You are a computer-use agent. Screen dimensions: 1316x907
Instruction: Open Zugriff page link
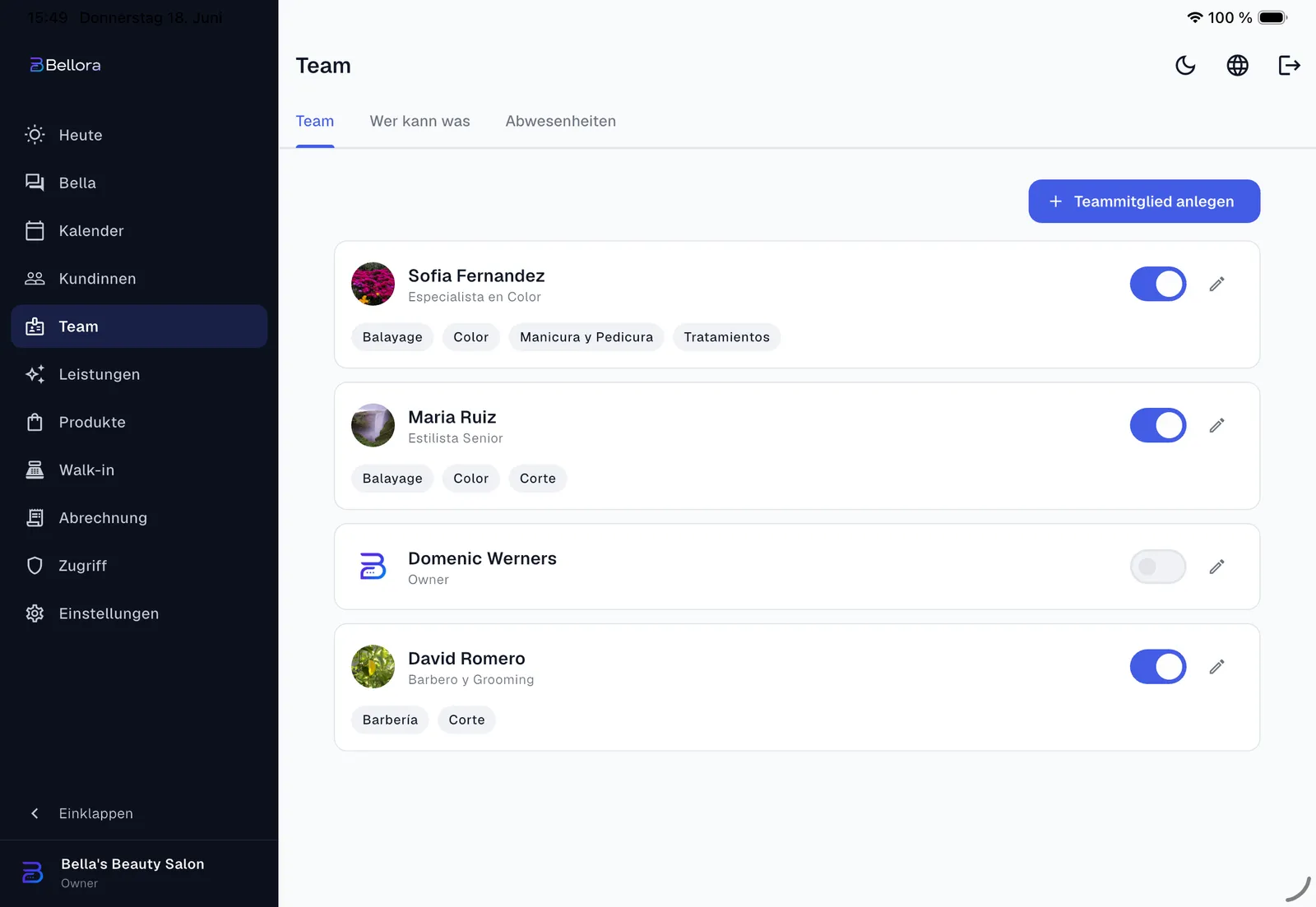coord(139,566)
